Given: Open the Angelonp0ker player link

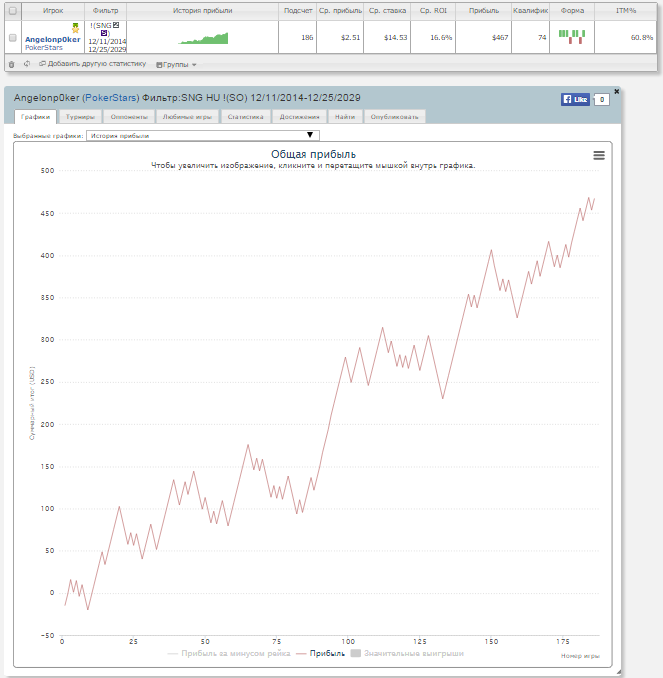Looking at the screenshot, I should (x=52, y=39).
